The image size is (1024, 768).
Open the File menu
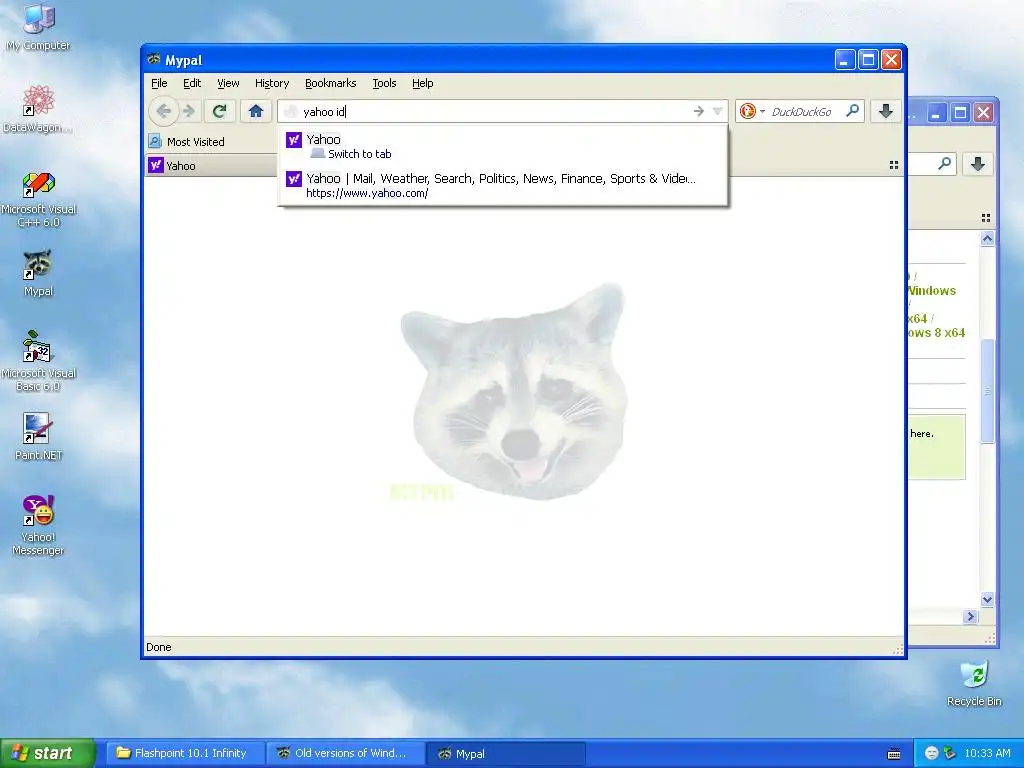(159, 83)
